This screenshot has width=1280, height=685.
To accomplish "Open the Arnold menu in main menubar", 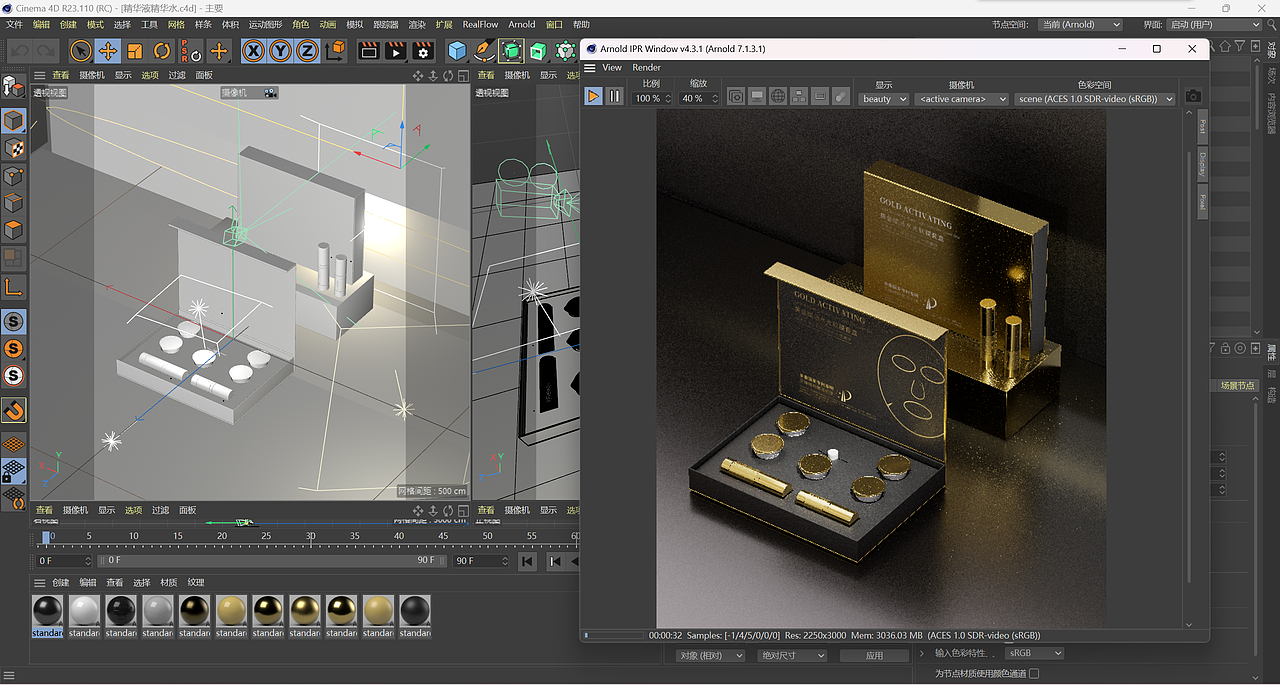I will click(x=522, y=24).
